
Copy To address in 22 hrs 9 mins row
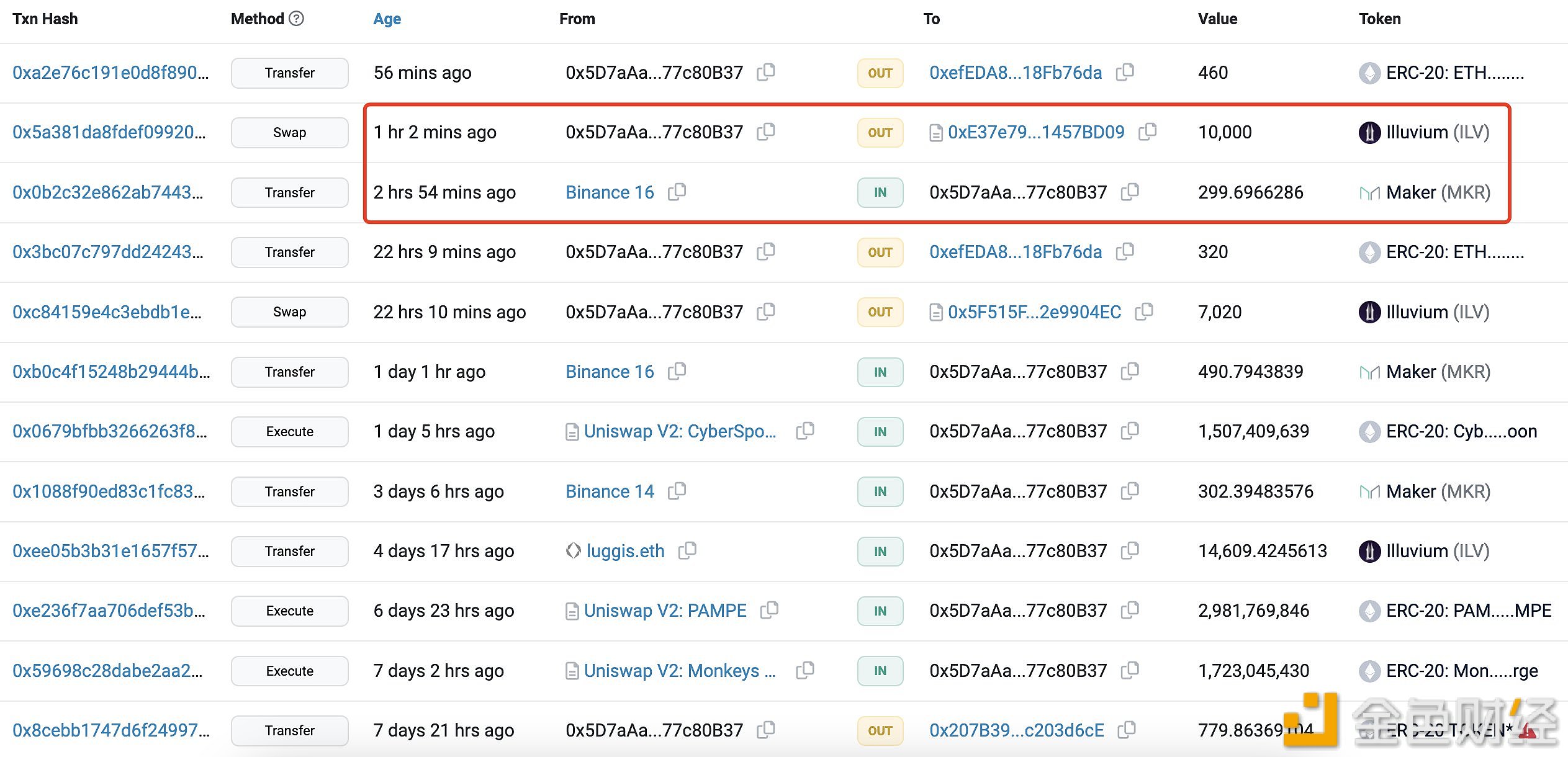coord(1125,251)
